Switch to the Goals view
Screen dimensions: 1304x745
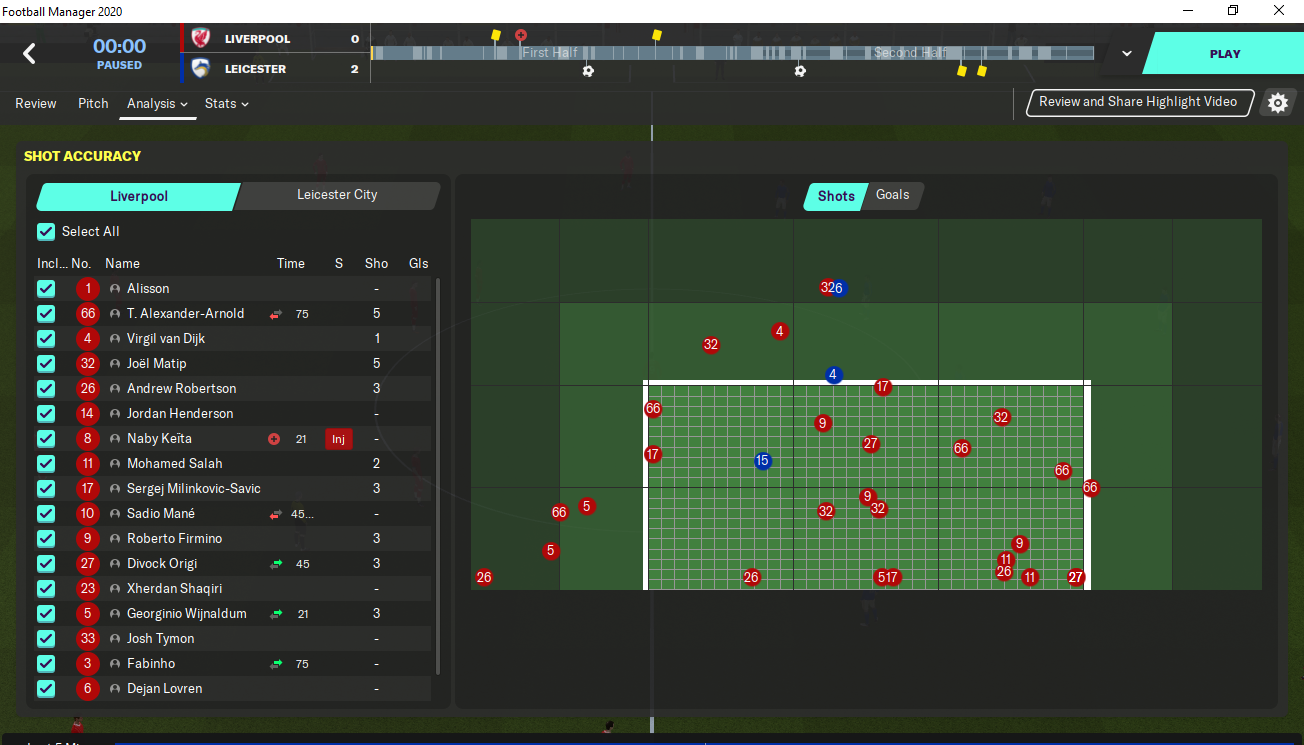[x=893, y=195]
